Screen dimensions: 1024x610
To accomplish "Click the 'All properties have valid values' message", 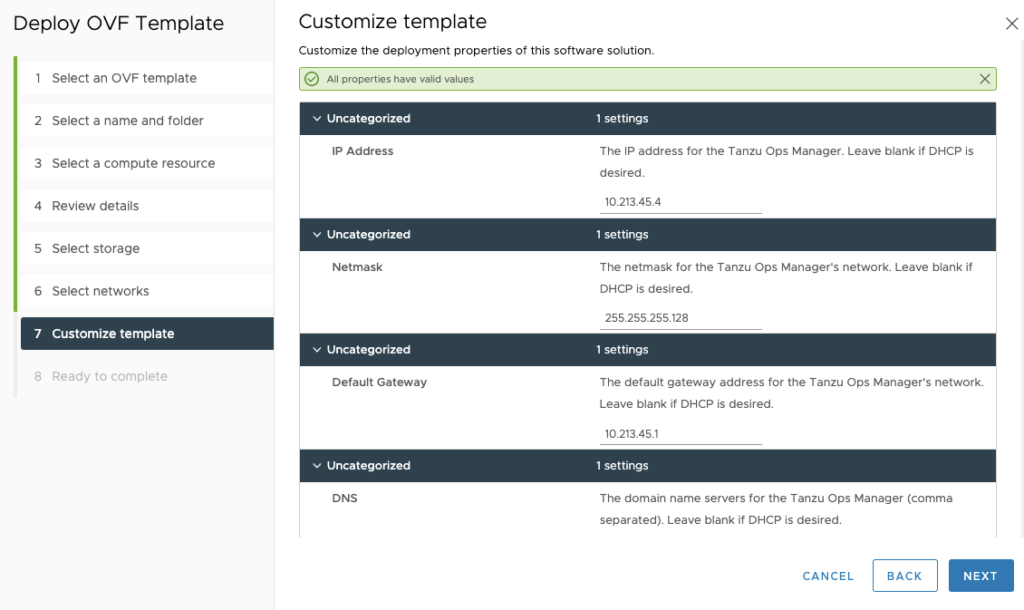I will (400, 79).
